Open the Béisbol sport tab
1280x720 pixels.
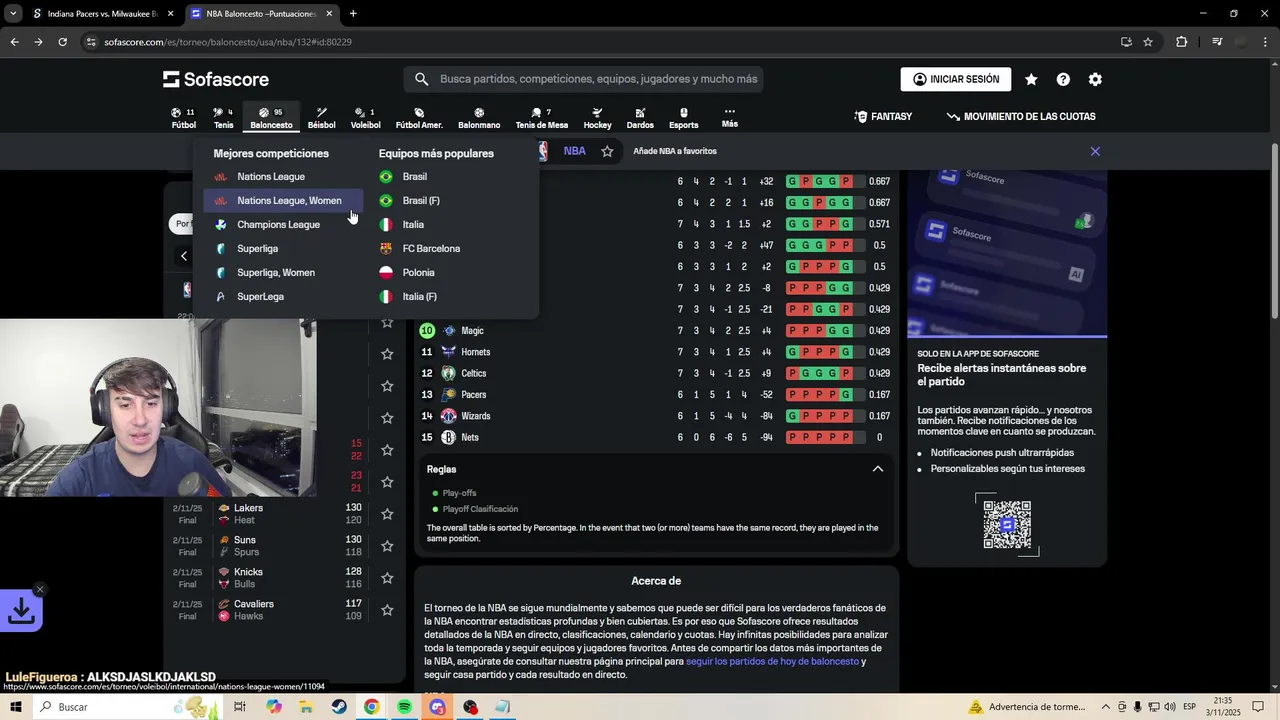[x=321, y=118]
